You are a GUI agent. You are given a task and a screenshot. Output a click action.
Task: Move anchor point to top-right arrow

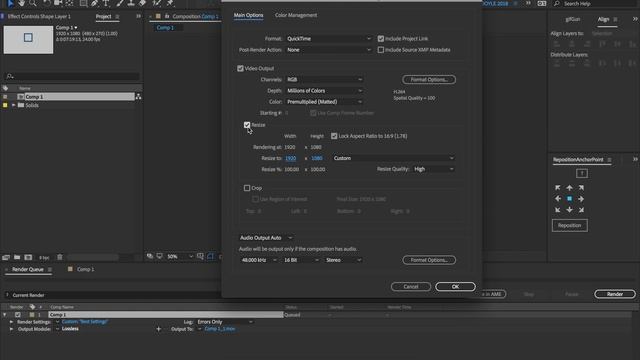tap(581, 188)
